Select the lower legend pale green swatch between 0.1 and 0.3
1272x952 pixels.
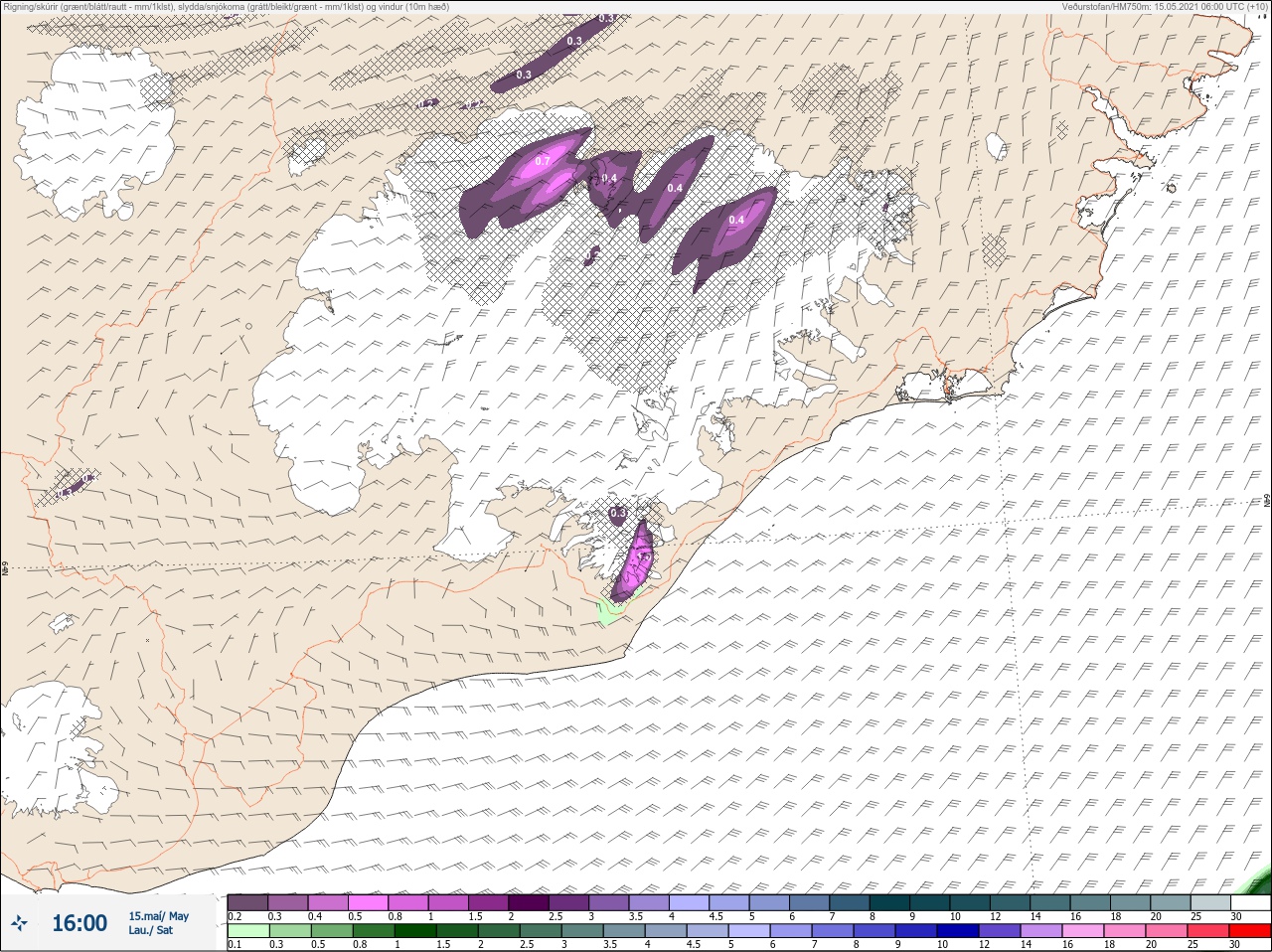(247, 931)
